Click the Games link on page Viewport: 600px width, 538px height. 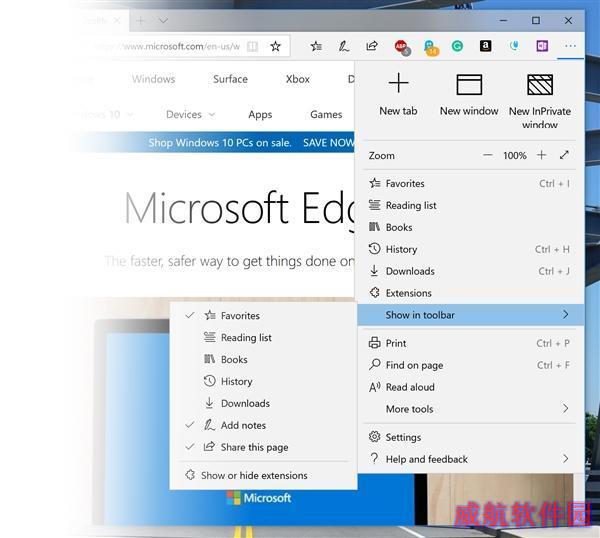pyautogui.click(x=326, y=114)
